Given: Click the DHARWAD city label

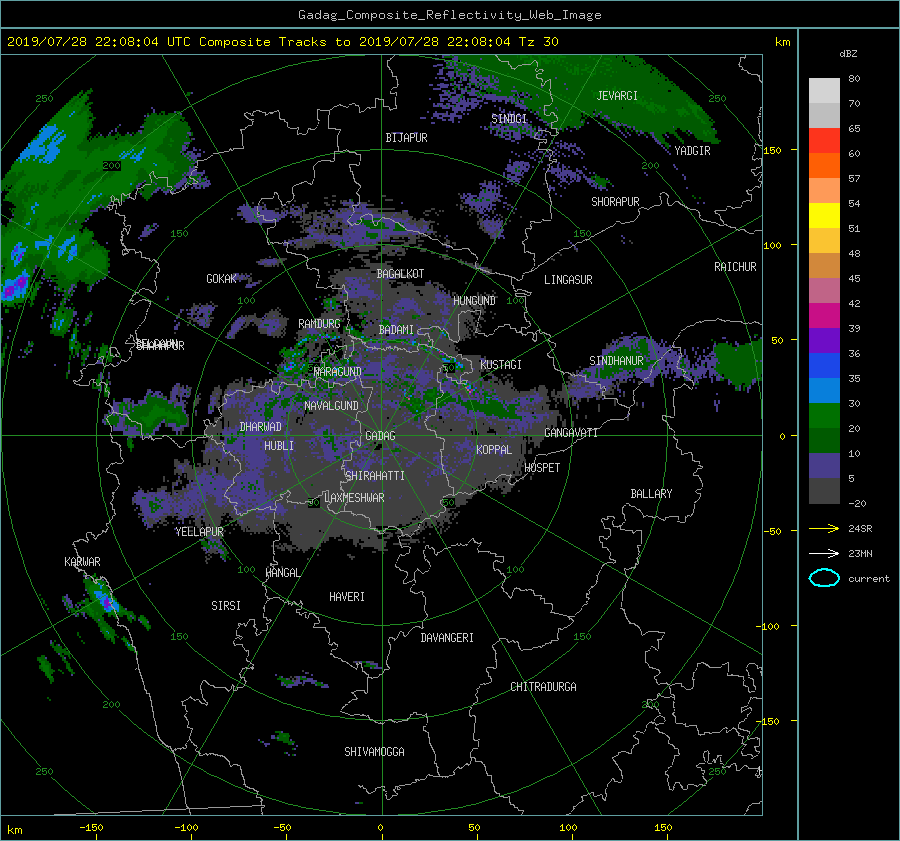Looking at the screenshot, I should tap(261, 427).
